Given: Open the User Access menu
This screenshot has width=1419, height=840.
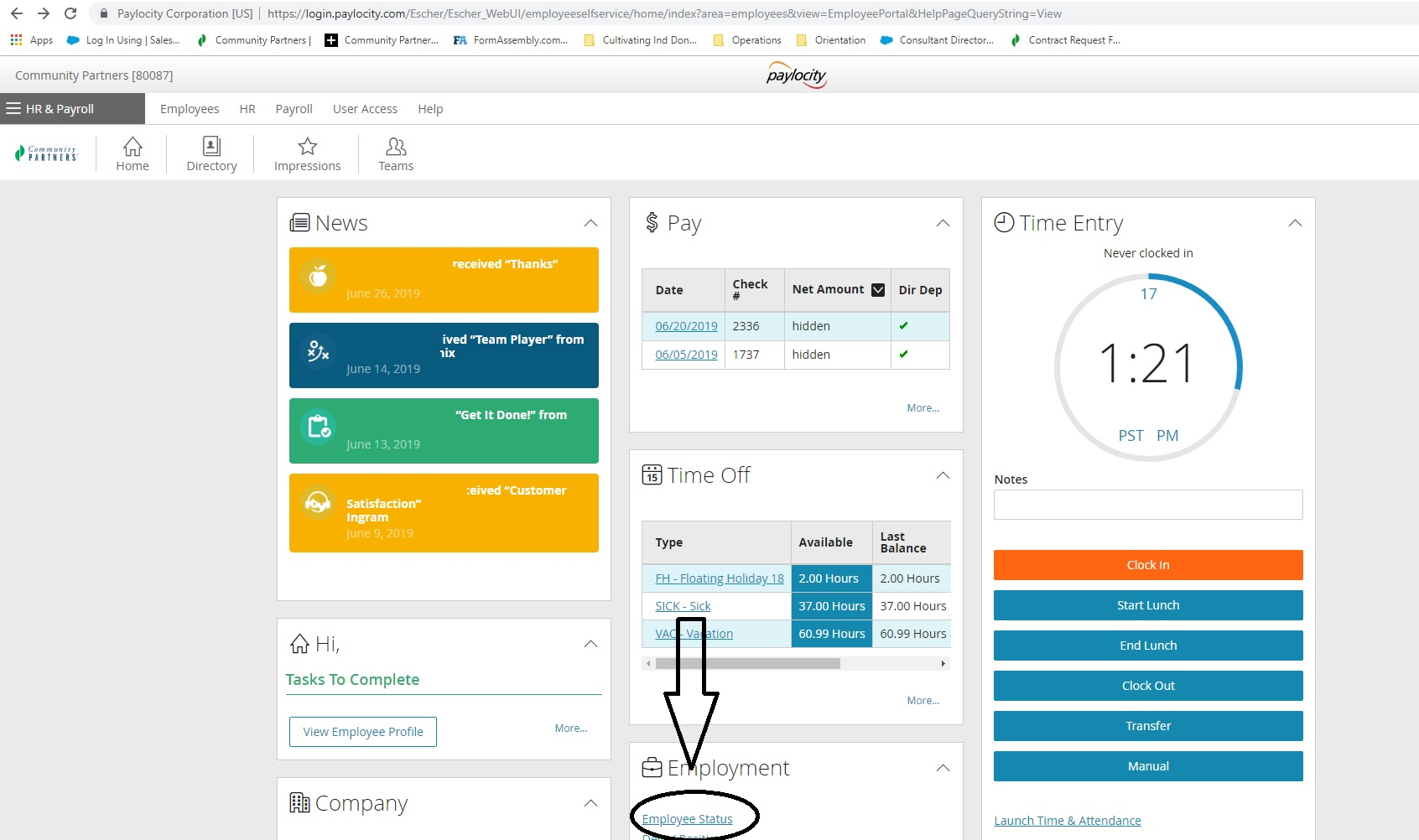Looking at the screenshot, I should tap(365, 109).
